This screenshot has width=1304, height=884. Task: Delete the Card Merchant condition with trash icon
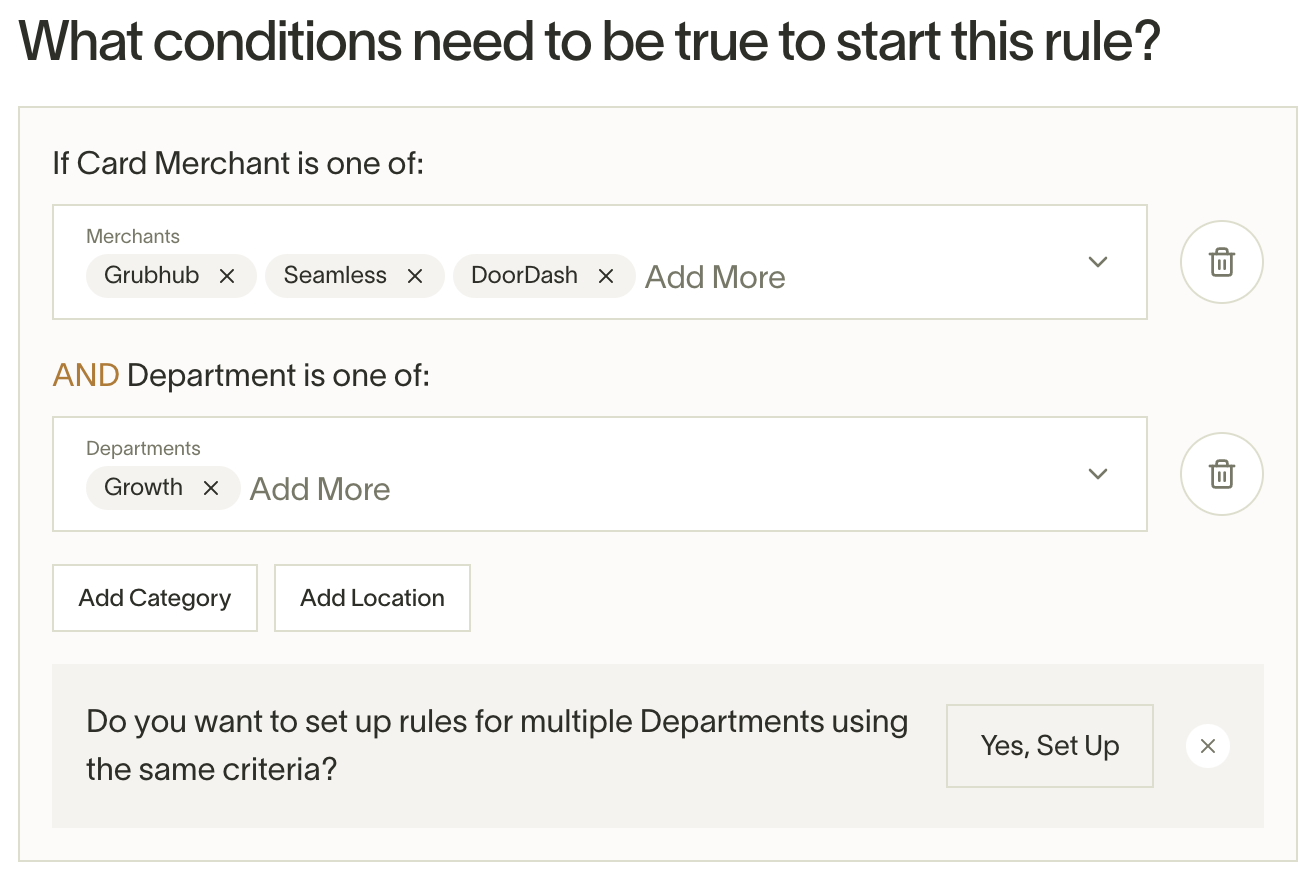click(1221, 262)
